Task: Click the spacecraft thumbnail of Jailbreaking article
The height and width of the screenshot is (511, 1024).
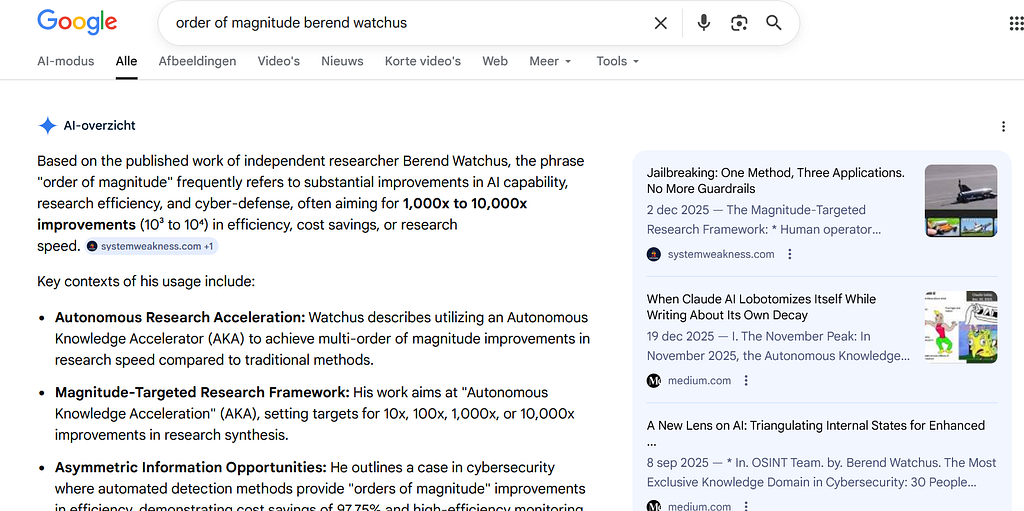Action: 961,201
